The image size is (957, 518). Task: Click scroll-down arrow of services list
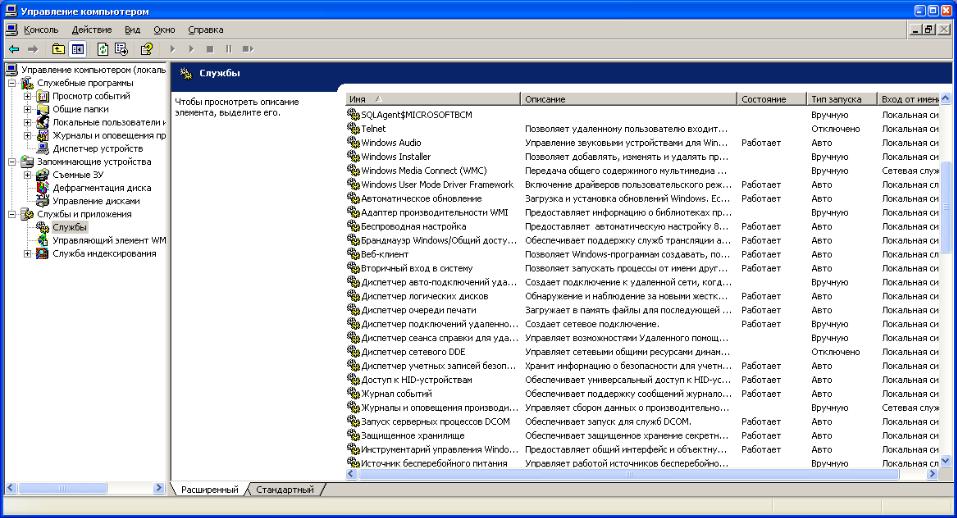pyautogui.click(x=945, y=462)
